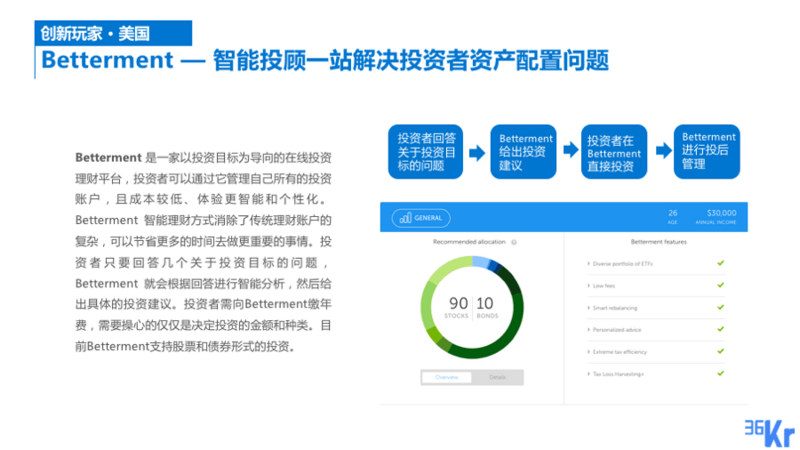Click the checkmark for Diverse portfolio of ETFs
The width and height of the screenshot is (800, 450).
pos(720,263)
